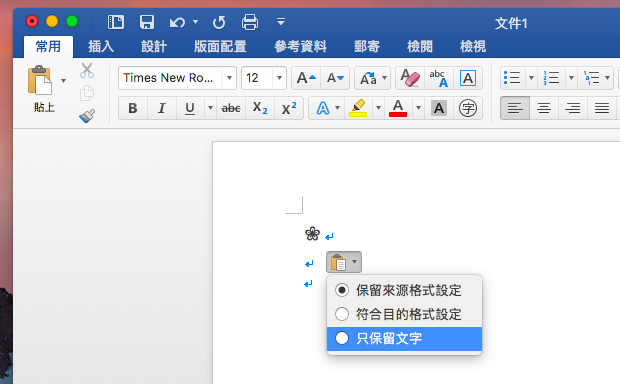Expand the font size dropdown
This screenshot has width=620, height=384.
coord(280,78)
